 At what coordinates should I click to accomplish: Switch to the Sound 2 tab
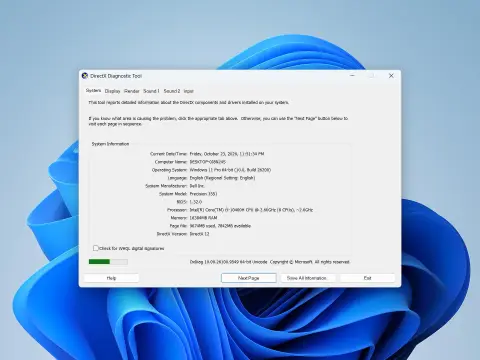coord(172,91)
